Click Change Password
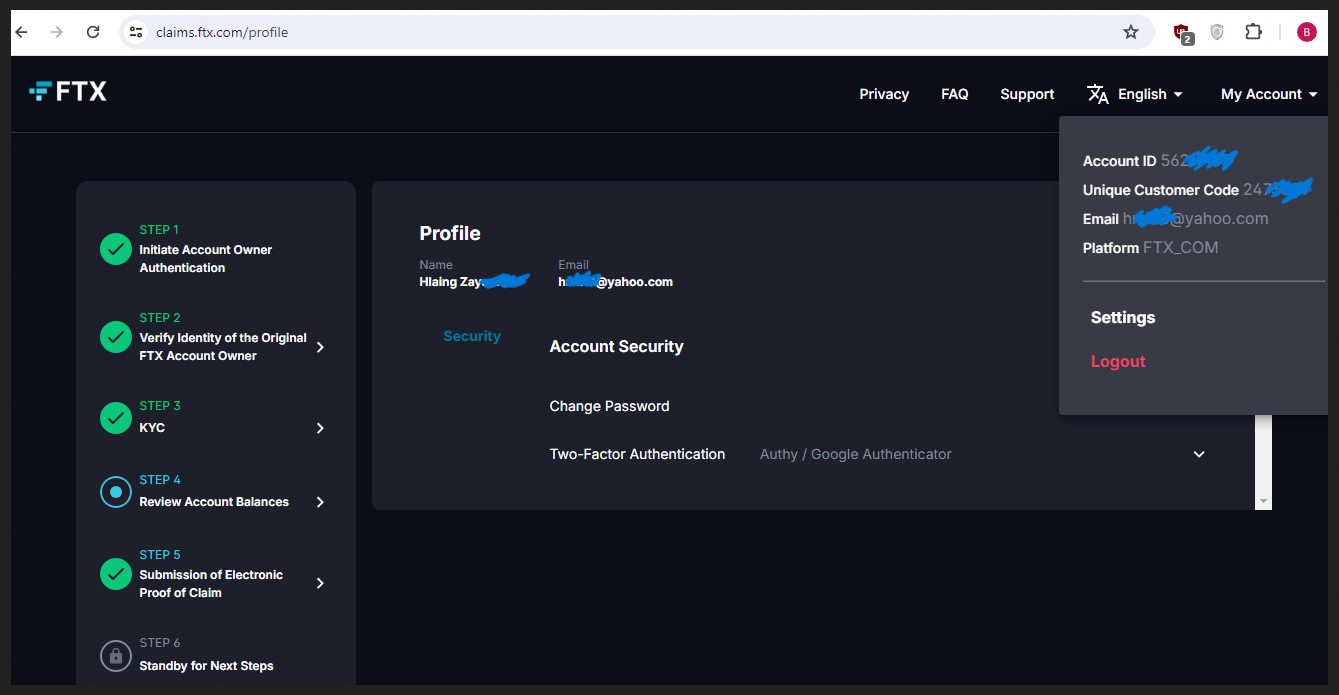 pos(609,406)
